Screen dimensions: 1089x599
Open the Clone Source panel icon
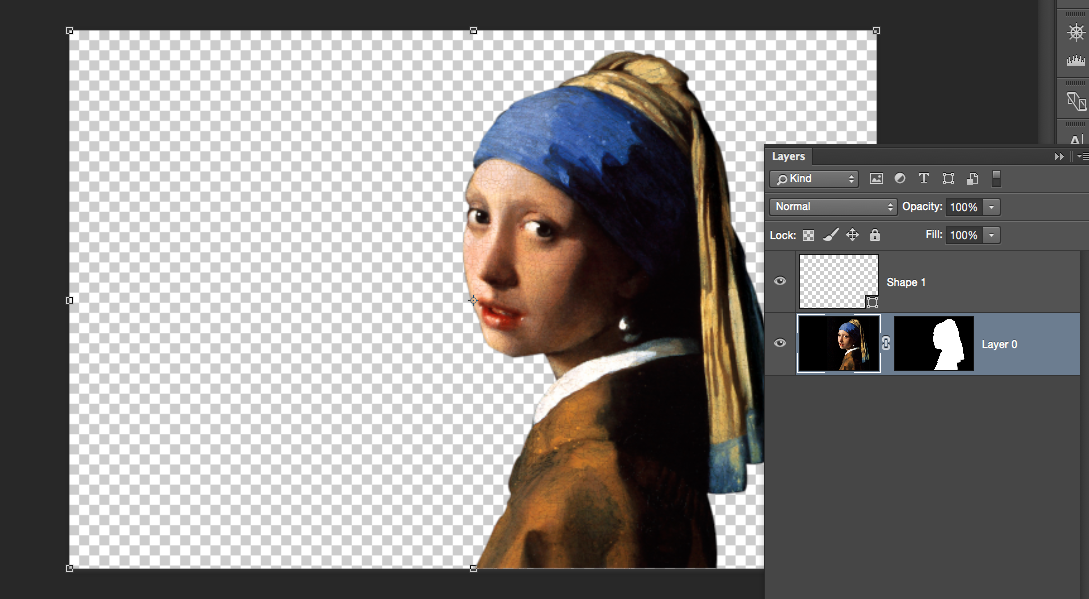click(1076, 101)
